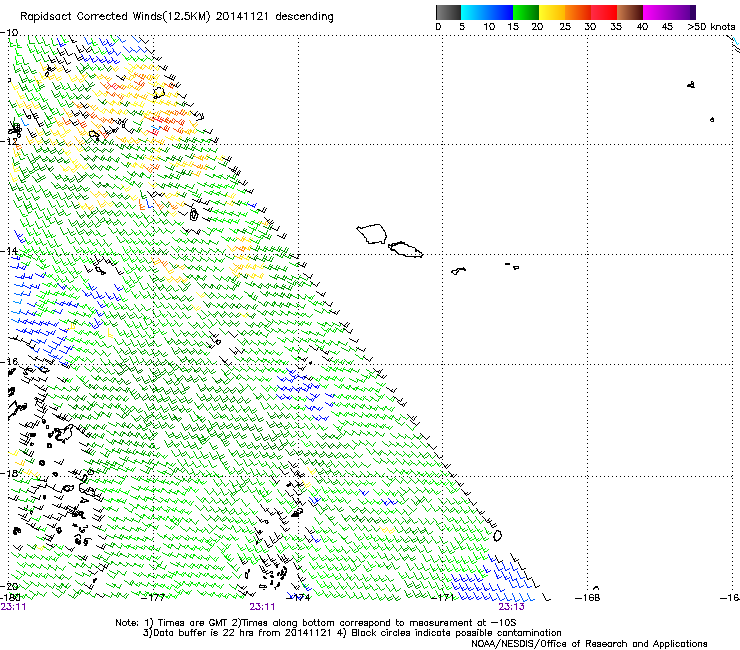Click the '-177' longitude axis label
Image resolution: width=740 pixels, height=650 pixels.
click(x=153, y=598)
